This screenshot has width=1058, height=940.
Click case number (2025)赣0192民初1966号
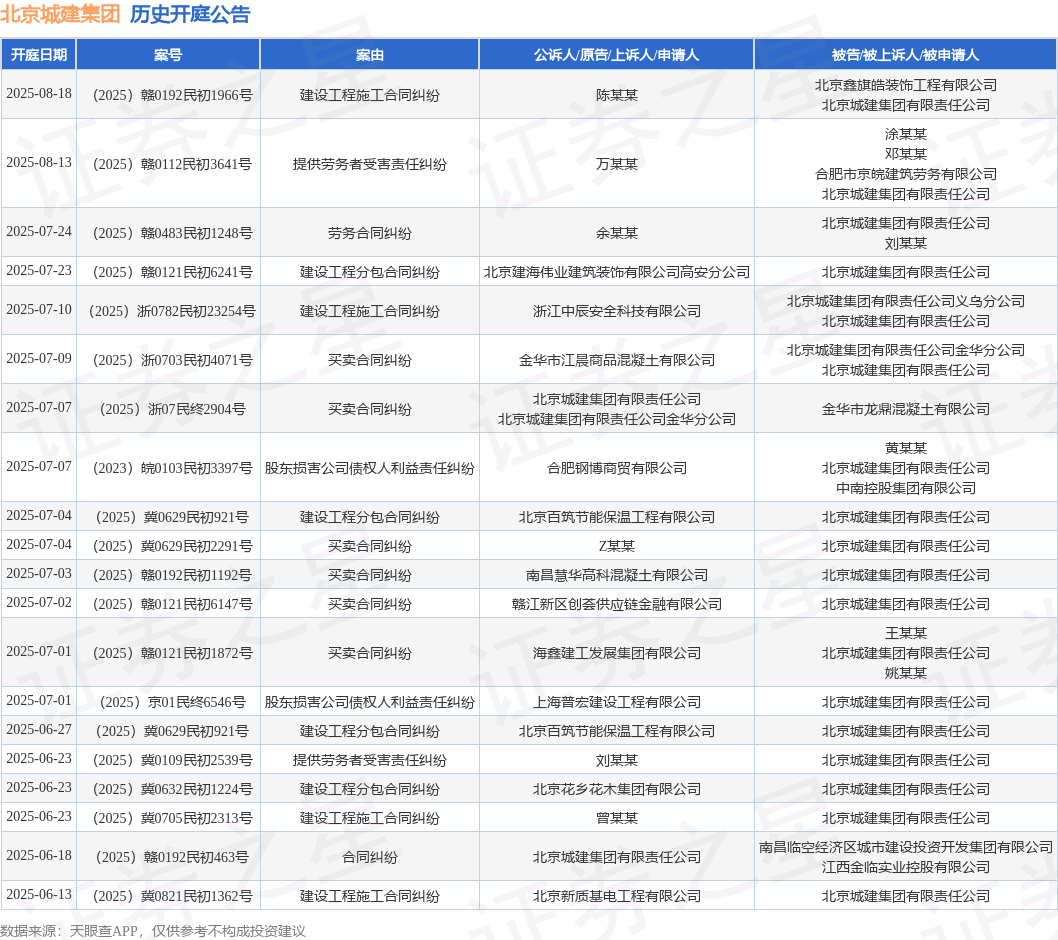point(172,95)
